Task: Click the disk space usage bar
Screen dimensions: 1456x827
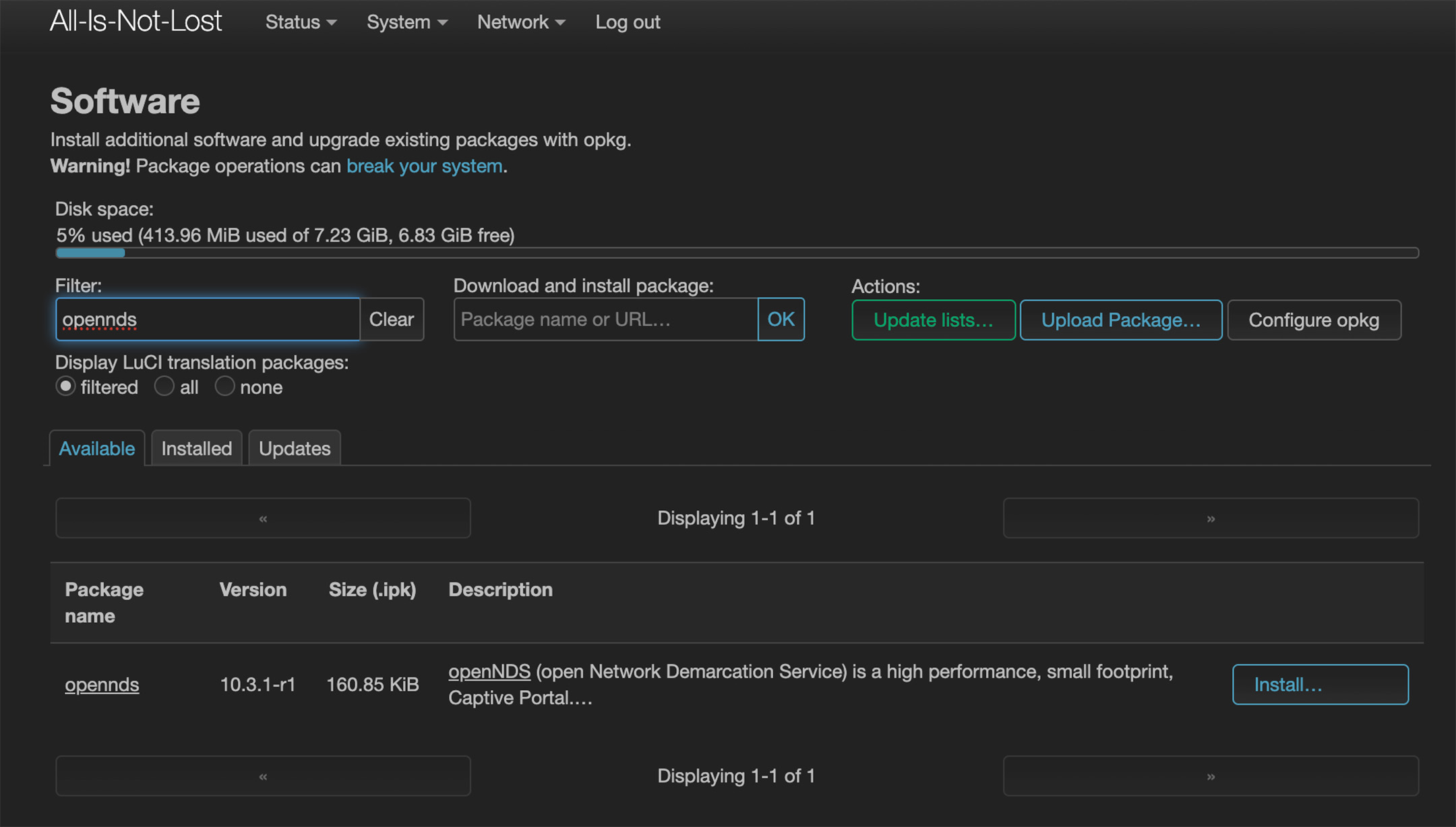Action: pos(737,253)
